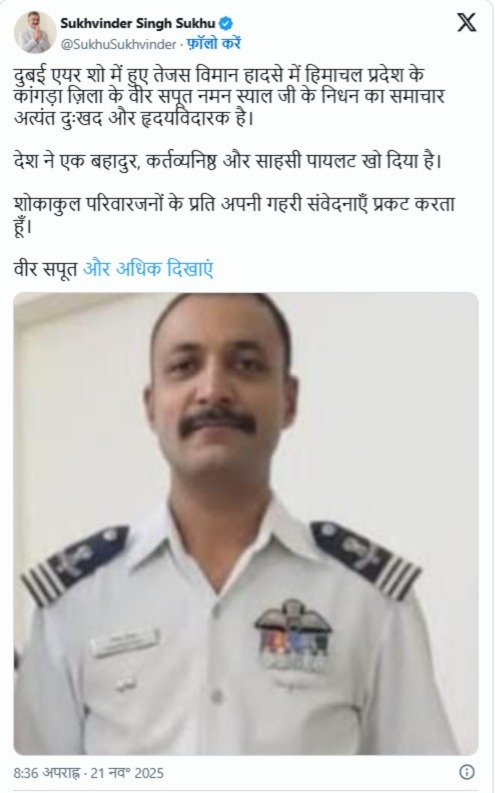Click the man's face in the photo
The image size is (495, 793).
tap(219, 400)
